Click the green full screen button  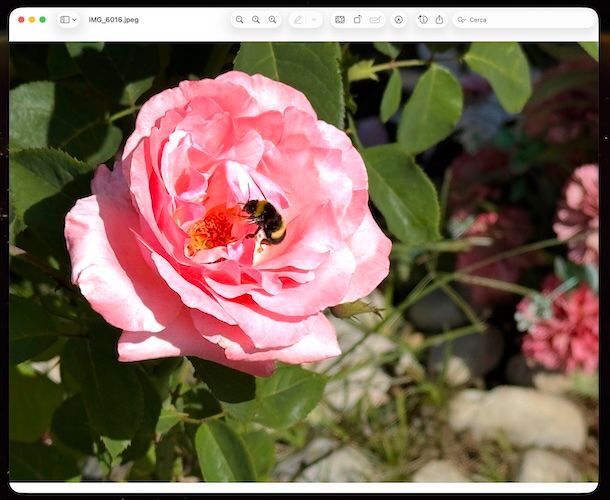(42, 19)
